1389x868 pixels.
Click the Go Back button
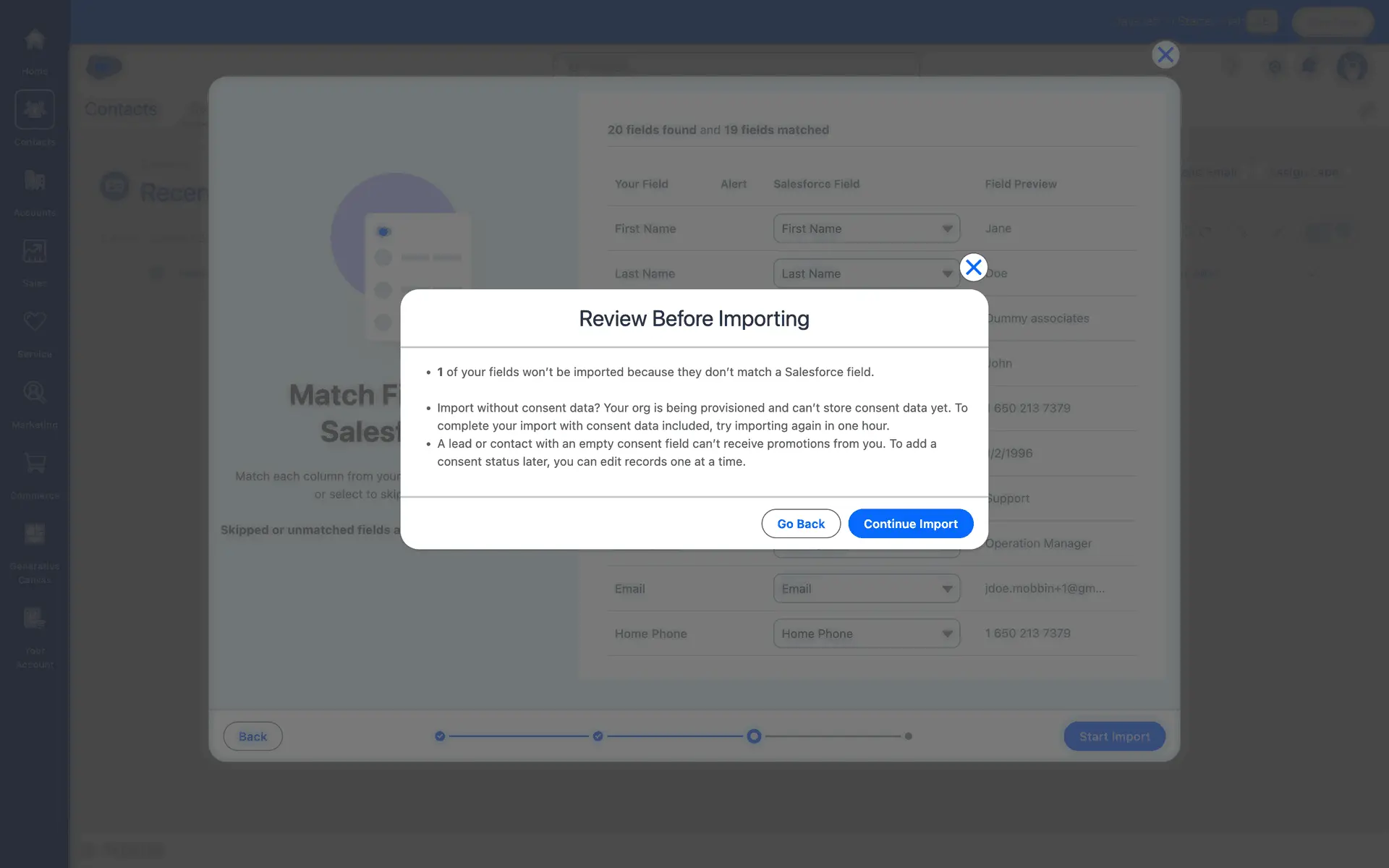tap(800, 524)
